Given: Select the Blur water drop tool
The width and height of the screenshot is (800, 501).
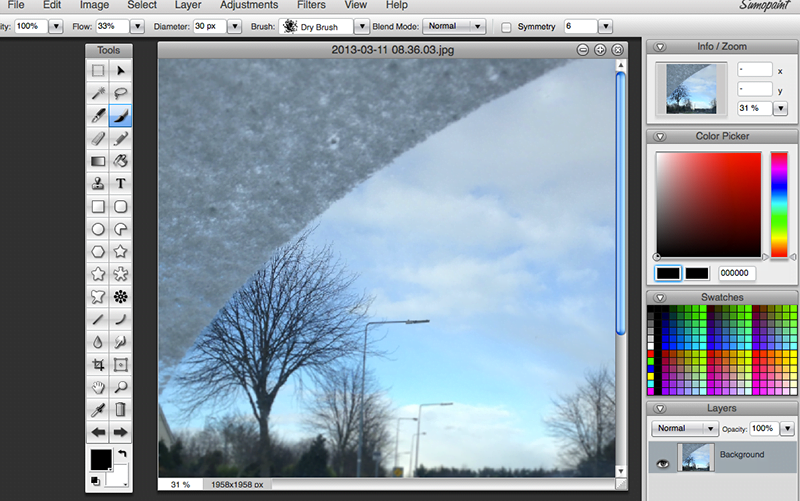Looking at the screenshot, I should (98, 342).
